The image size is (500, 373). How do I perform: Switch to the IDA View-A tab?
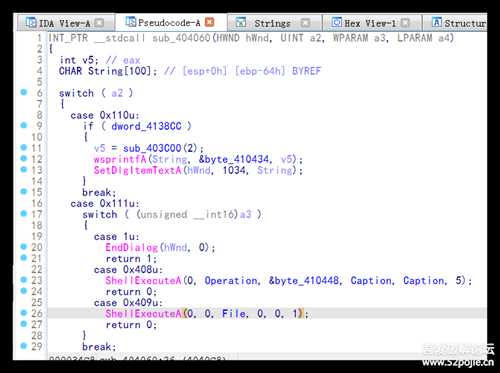click(65, 23)
